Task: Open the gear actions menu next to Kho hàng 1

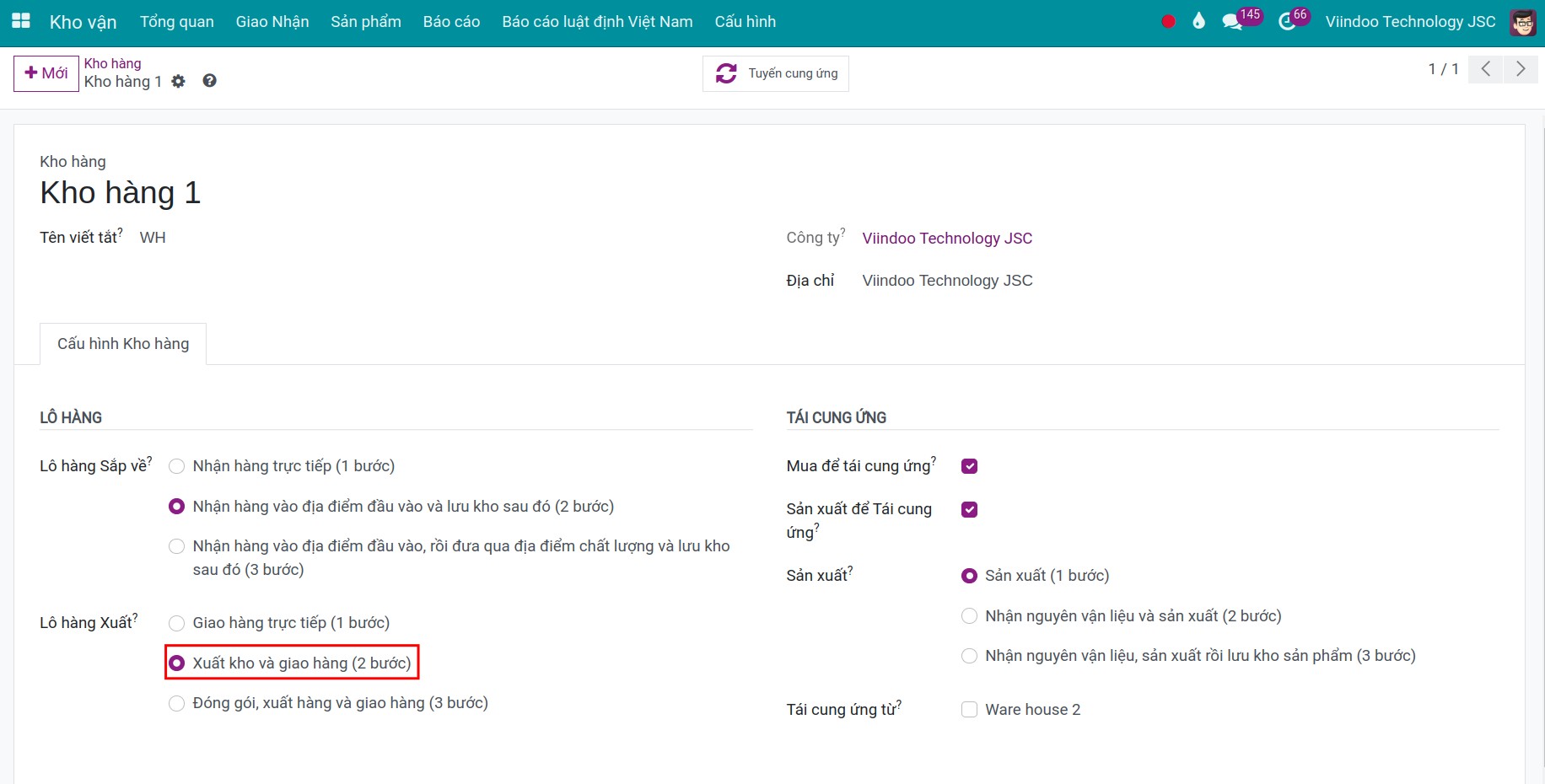Action: point(178,81)
